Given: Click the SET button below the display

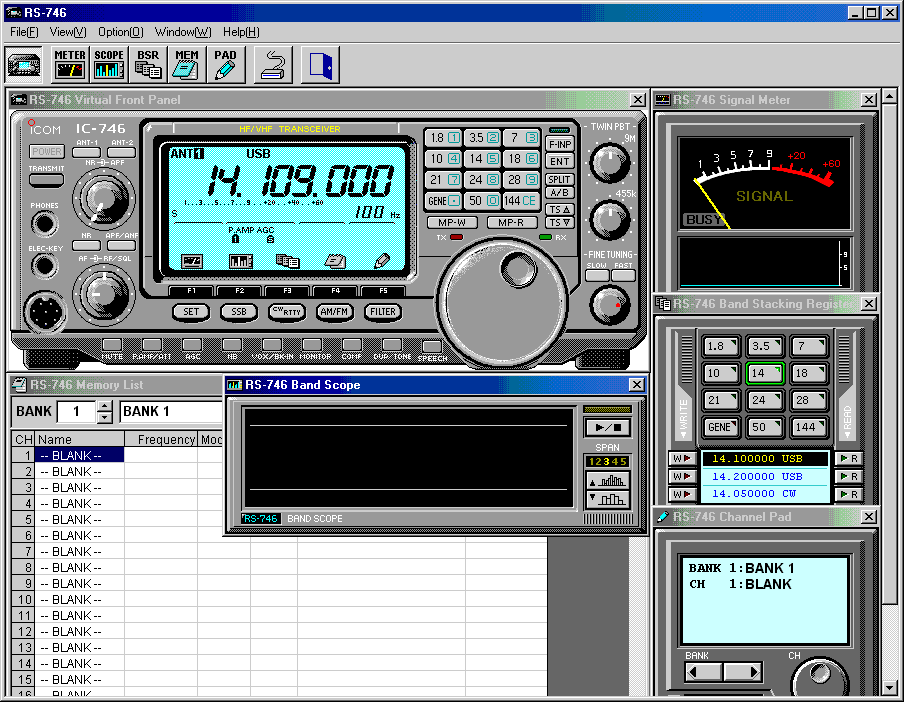Looking at the screenshot, I should 191,312.
